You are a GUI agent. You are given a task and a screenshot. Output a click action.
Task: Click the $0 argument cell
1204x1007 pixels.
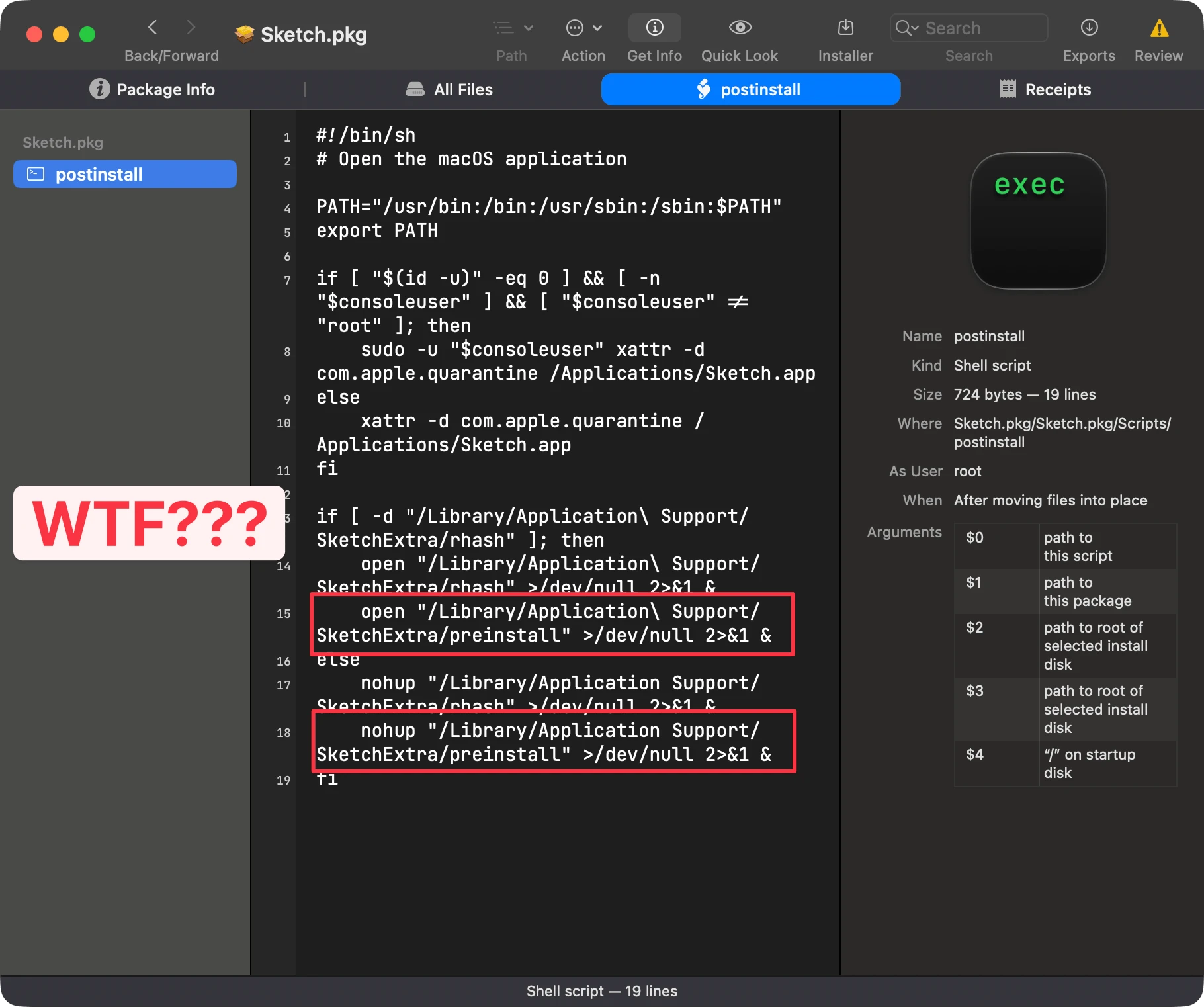coord(996,547)
